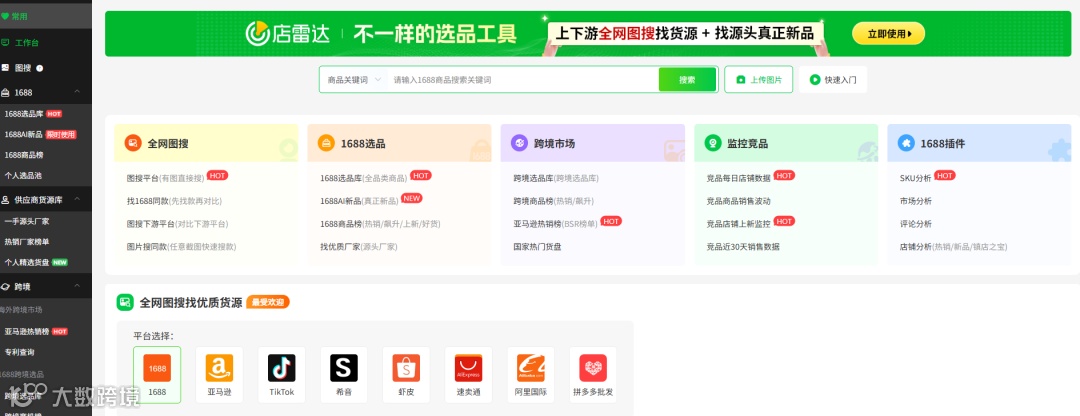Screen dimensions: 1080x416
Task: Open the 1688选品库 link in 1688选品 card
Action: tap(364, 178)
